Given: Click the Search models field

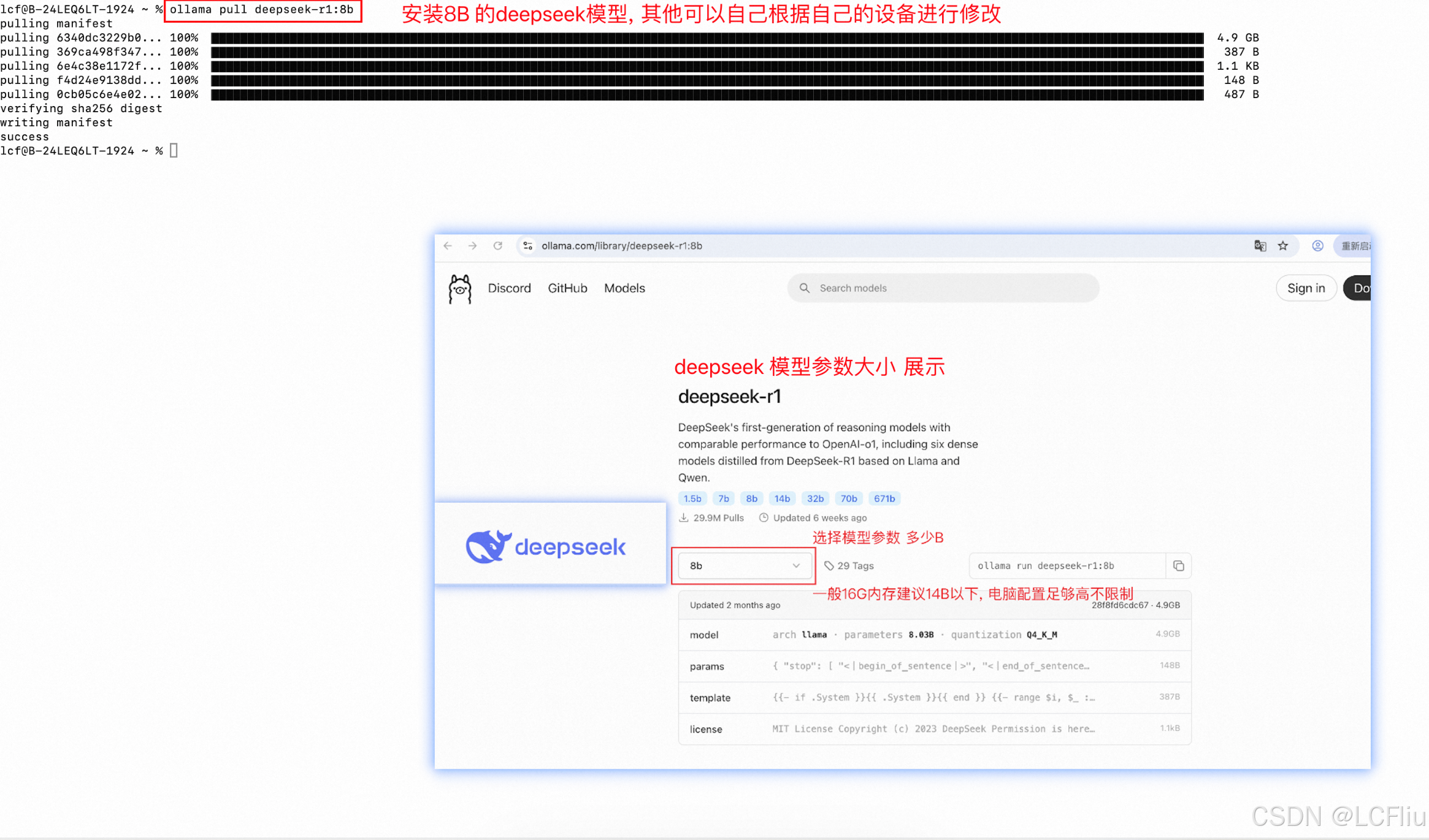Looking at the screenshot, I should point(943,288).
